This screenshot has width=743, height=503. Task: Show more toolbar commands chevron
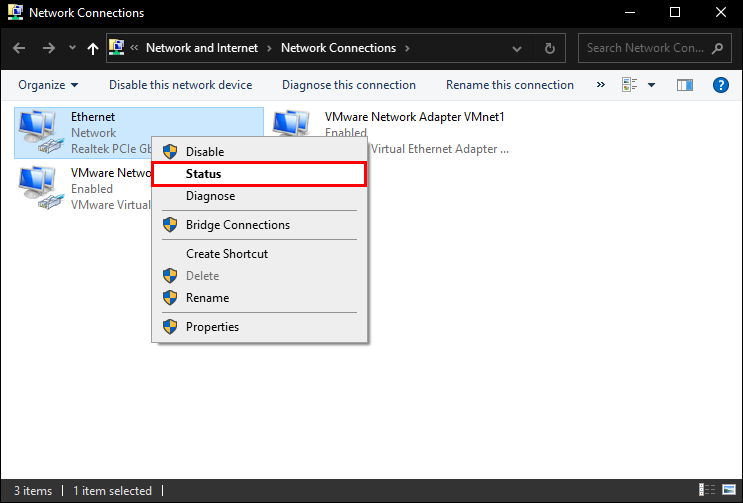click(x=601, y=85)
